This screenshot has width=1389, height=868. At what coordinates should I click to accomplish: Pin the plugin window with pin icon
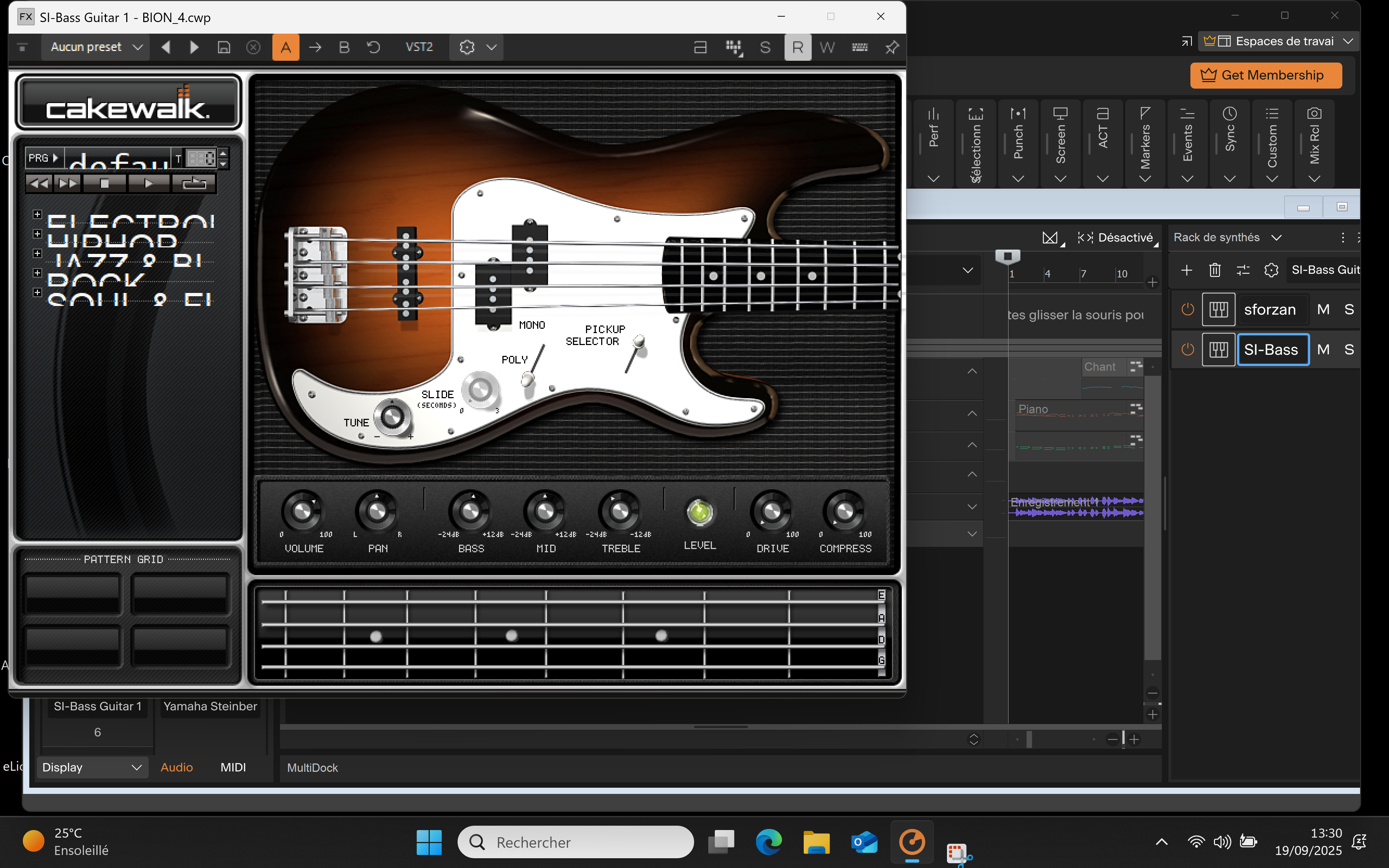coord(891,47)
